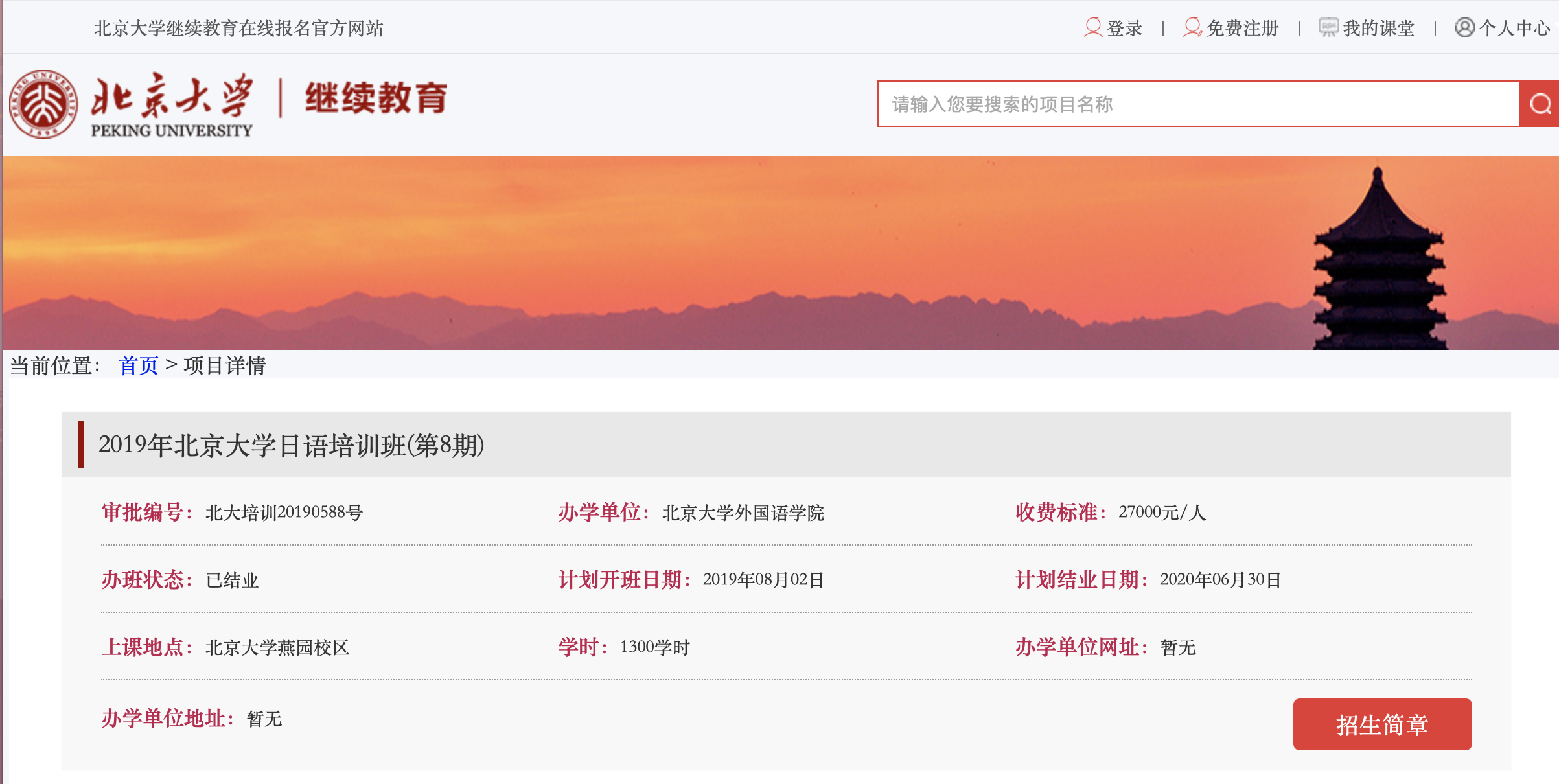1559x784 pixels.
Task: Click the free registration icon
Action: (1192, 28)
